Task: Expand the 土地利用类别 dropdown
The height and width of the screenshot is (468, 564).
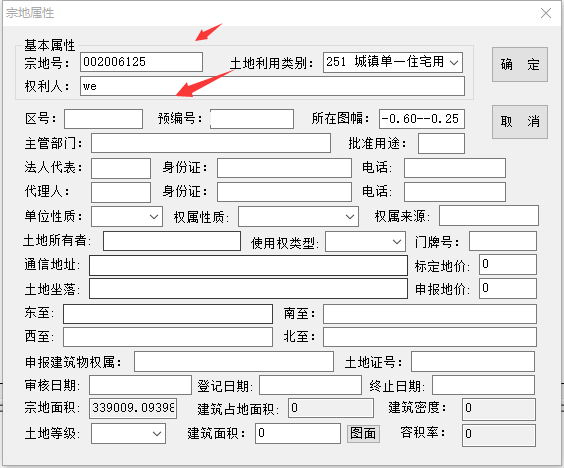Action: [x=393, y=62]
